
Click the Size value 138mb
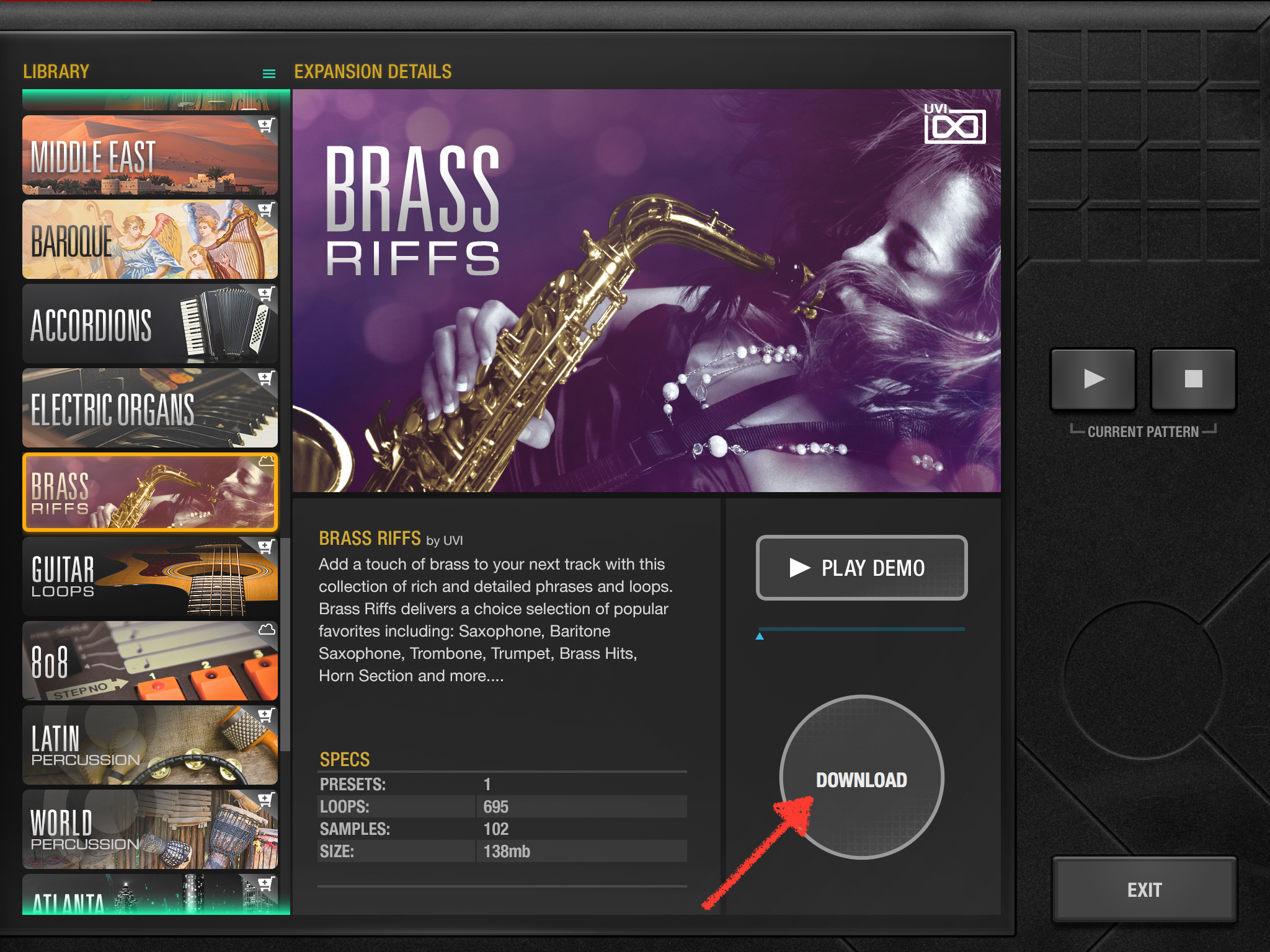(x=507, y=851)
